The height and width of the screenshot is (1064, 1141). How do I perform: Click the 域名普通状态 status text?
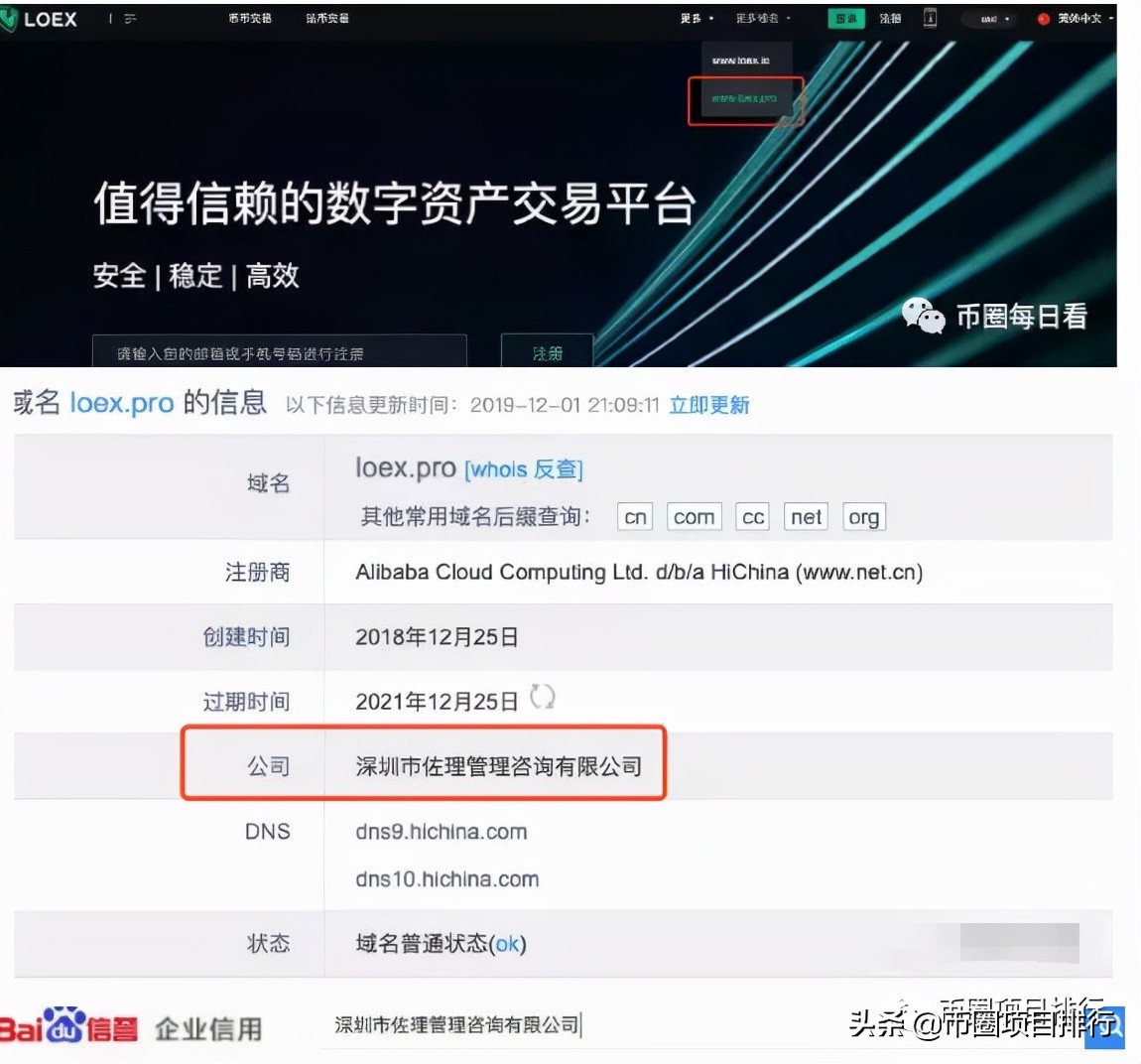click(421, 944)
